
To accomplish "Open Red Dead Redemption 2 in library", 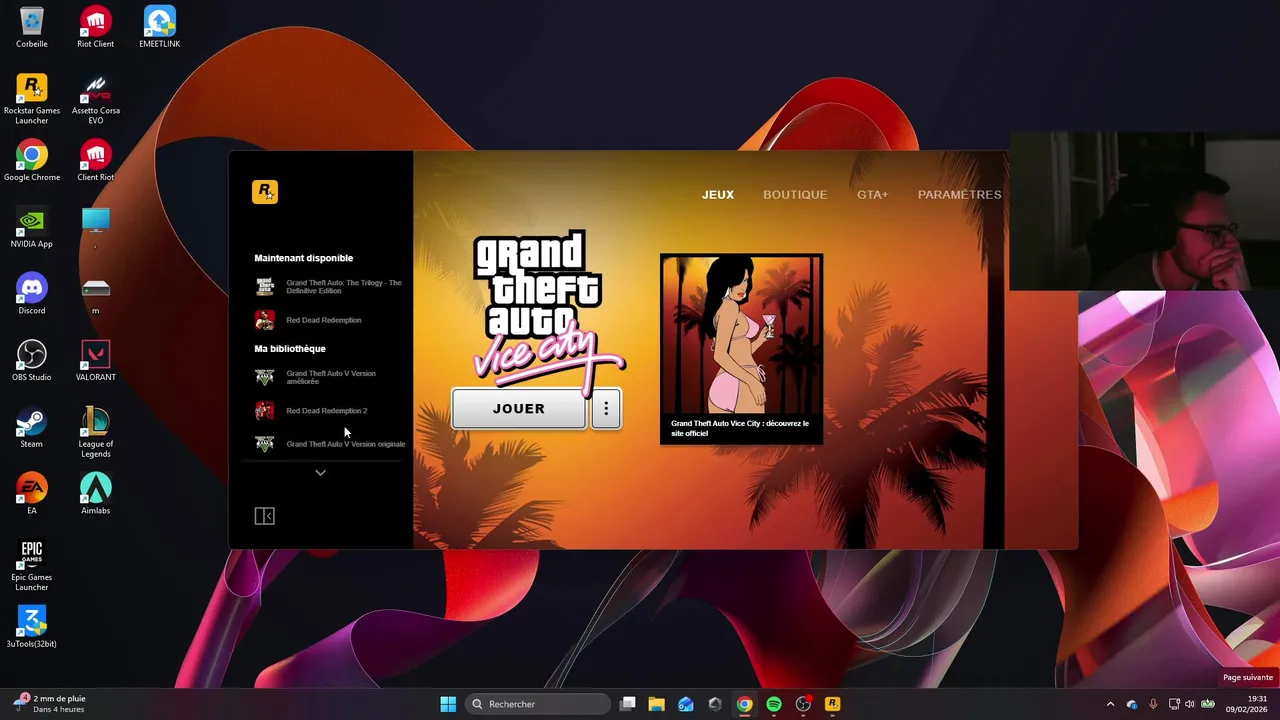I will click(312, 411).
